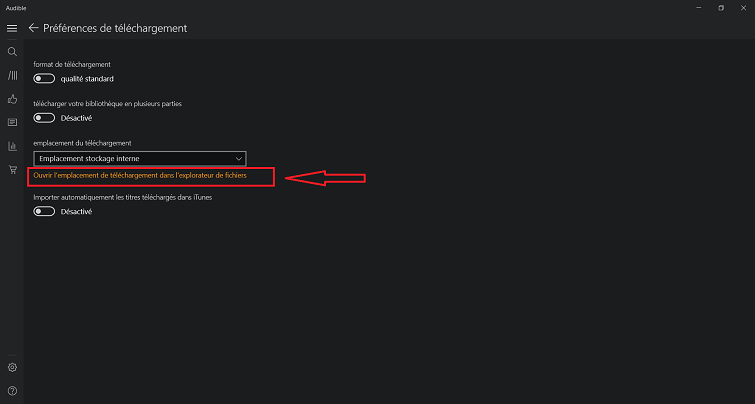Open the search icon in sidebar
Image resolution: width=755 pixels, height=404 pixels.
coord(12,52)
